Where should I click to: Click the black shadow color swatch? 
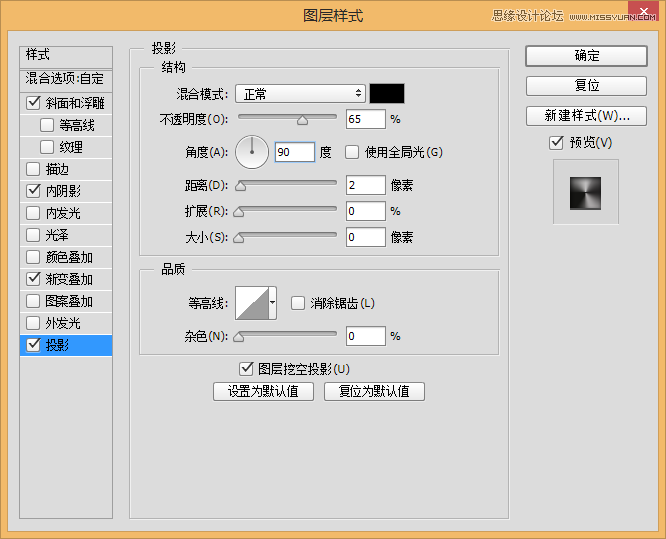point(387,93)
